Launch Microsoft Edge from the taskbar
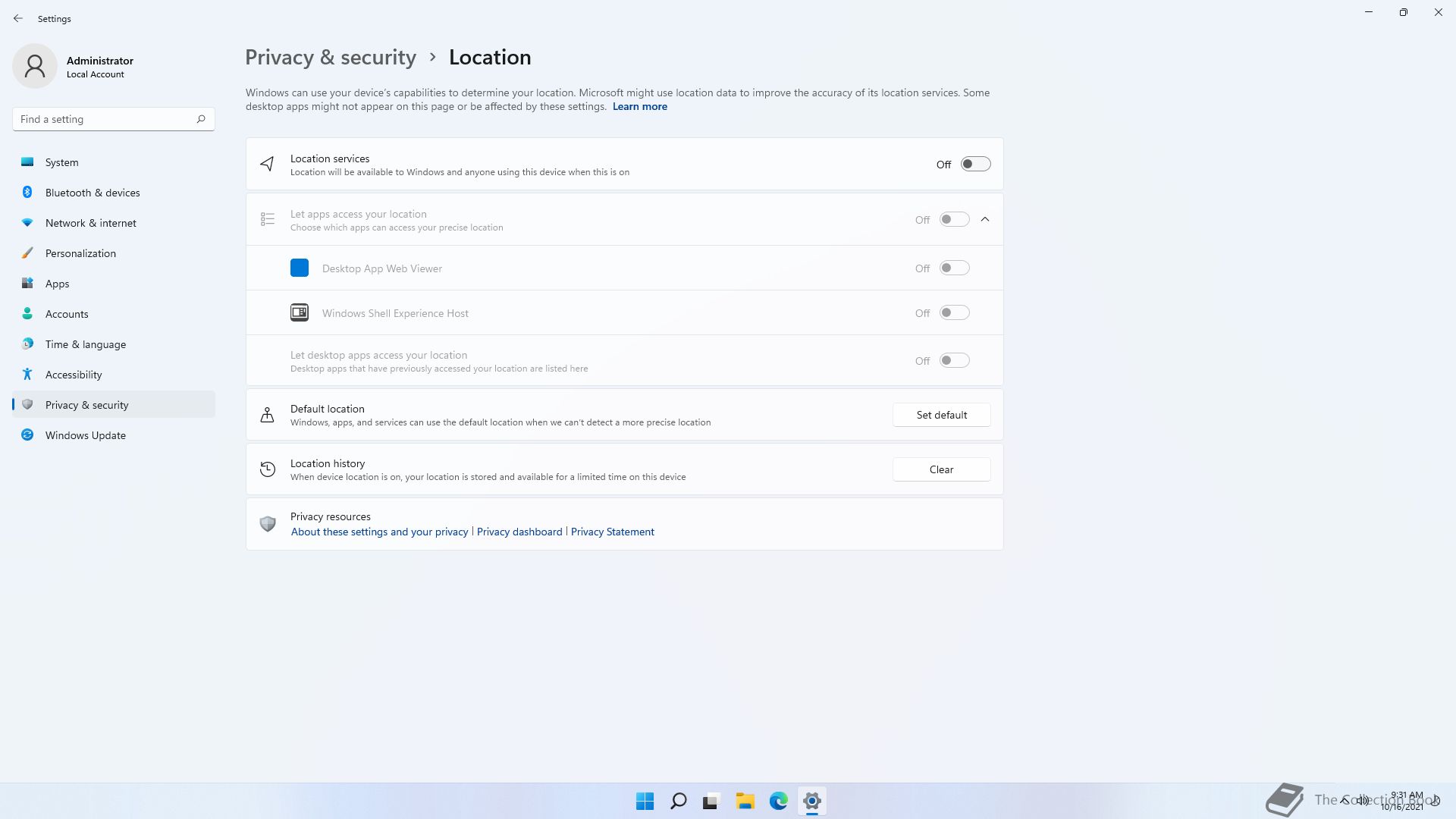Screen dimensions: 1456x819 tap(779, 801)
